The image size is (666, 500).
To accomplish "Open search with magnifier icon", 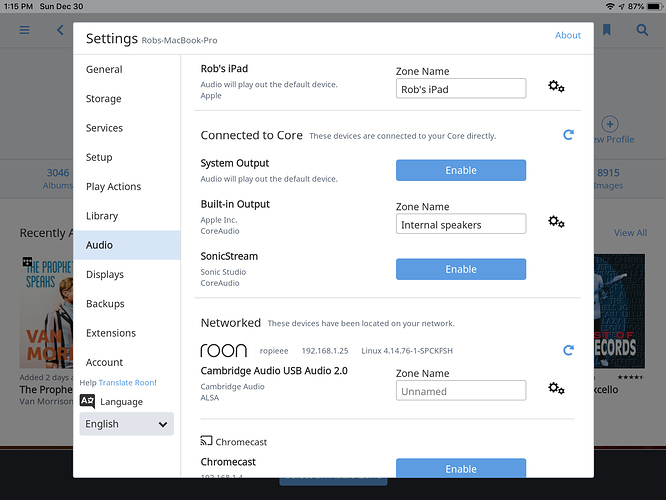I will coord(642,30).
